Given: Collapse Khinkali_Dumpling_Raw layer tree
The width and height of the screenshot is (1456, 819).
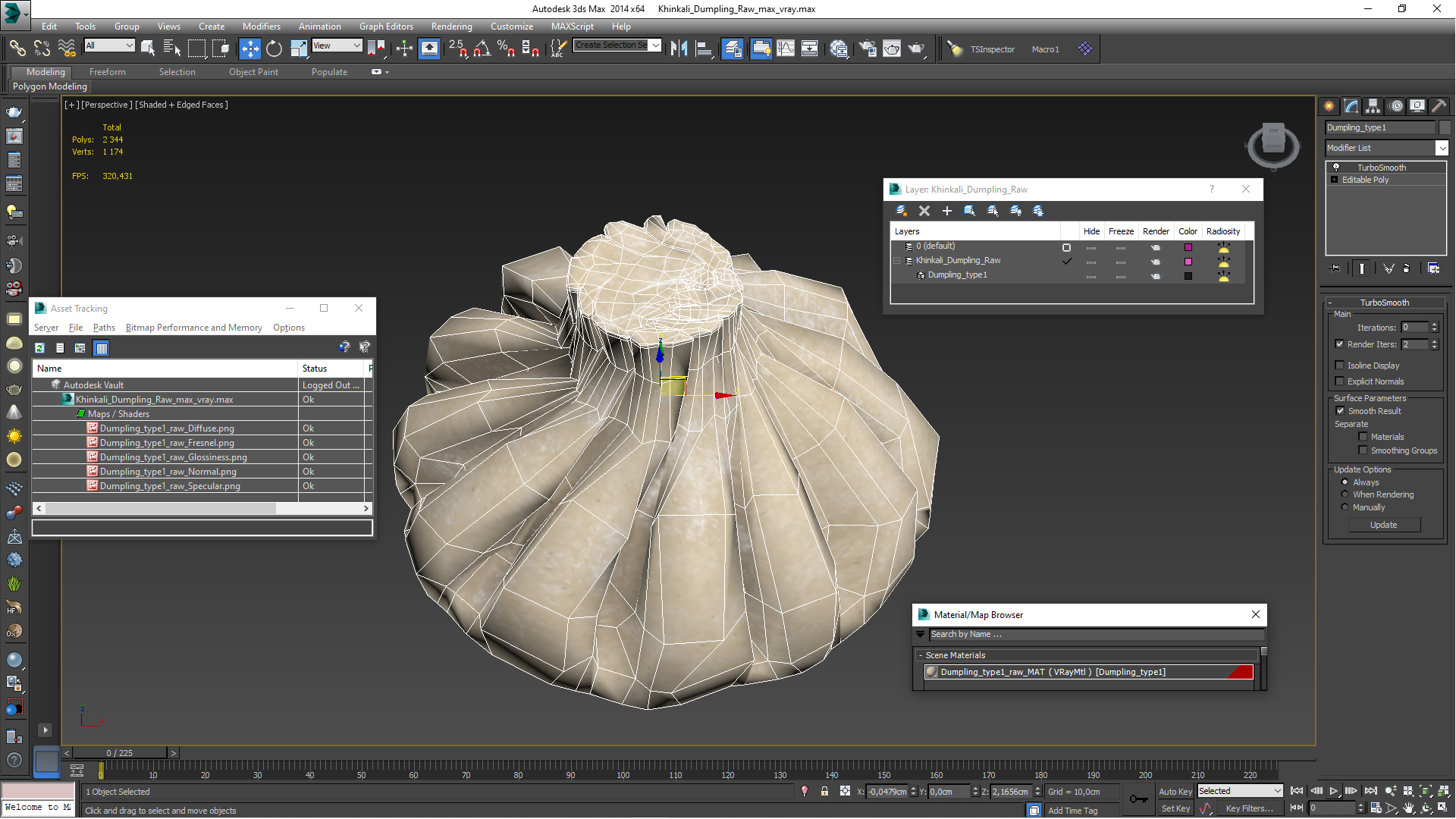Looking at the screenshot, I should [x=897, y=261].
